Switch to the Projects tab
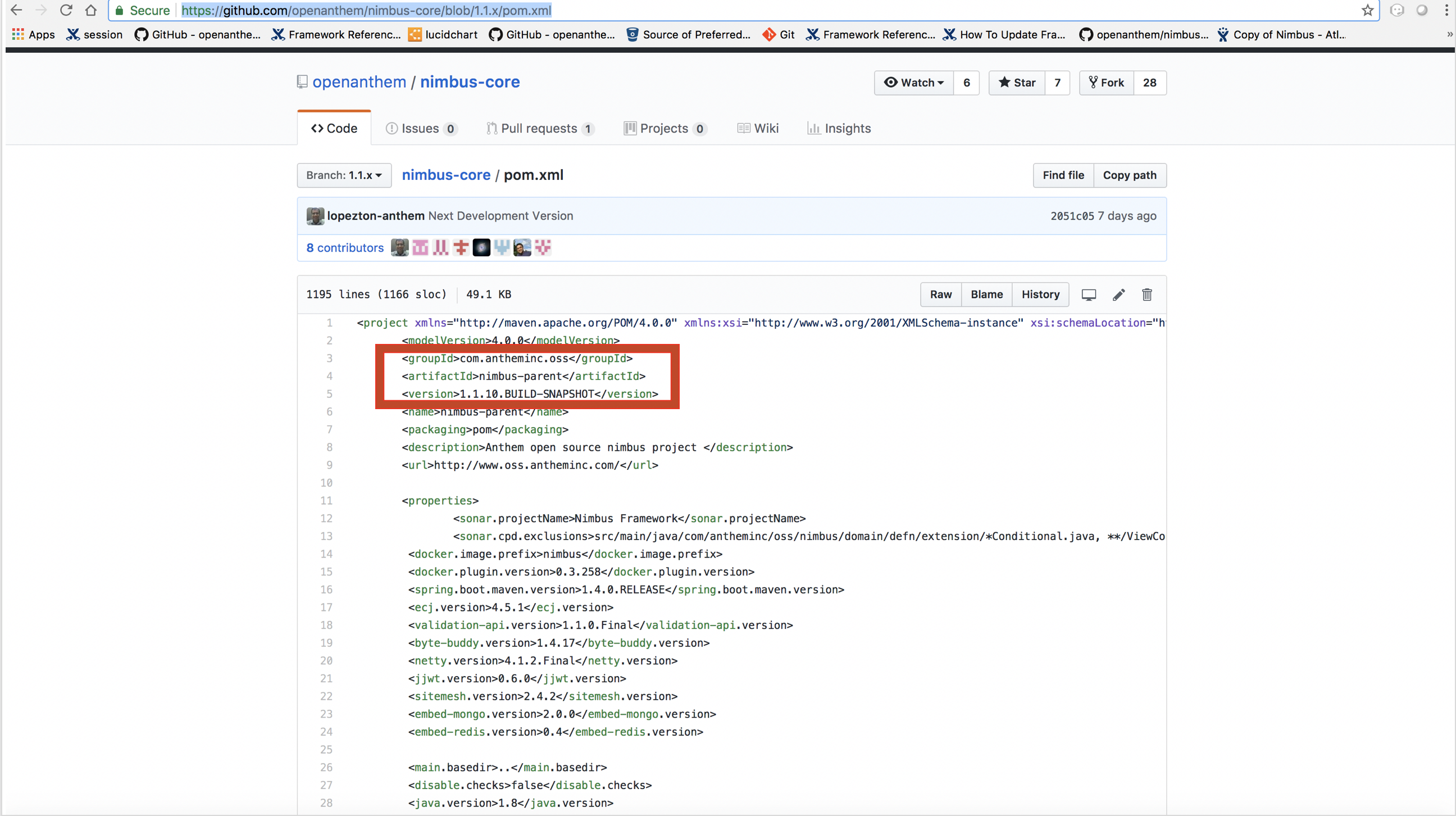The width and height of the screenshot is (1456, 816). coord(665,128)
